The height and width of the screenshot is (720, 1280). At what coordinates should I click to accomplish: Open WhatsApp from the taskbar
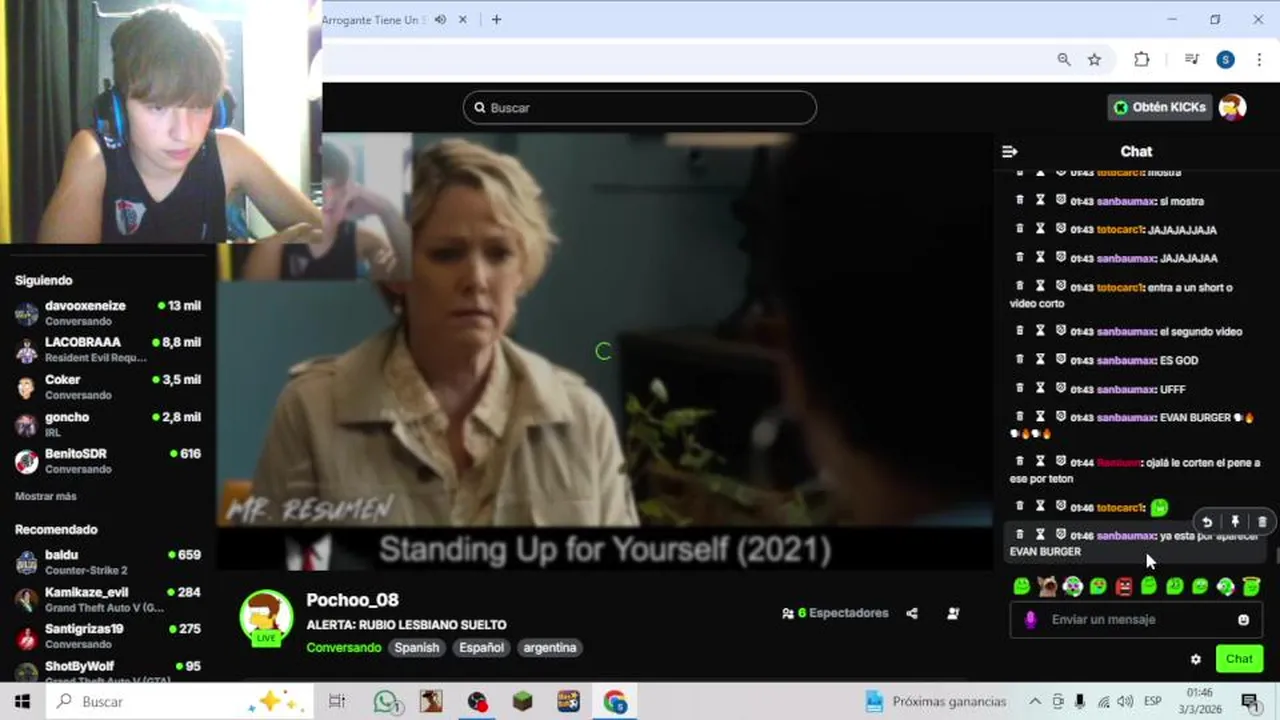click(387, 701)
